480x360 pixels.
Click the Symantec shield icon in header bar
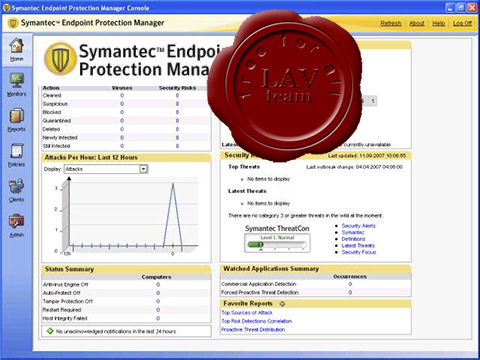tap(13, 23)
